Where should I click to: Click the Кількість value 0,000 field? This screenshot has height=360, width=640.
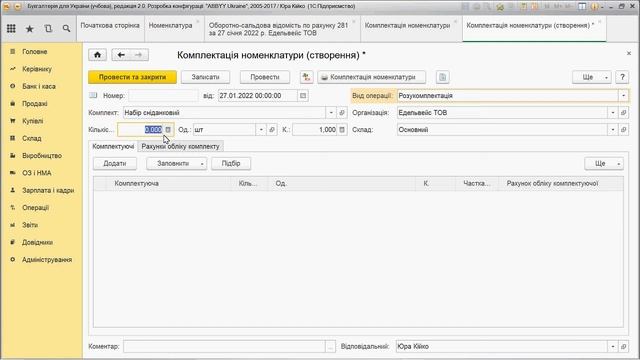[141, 130]
